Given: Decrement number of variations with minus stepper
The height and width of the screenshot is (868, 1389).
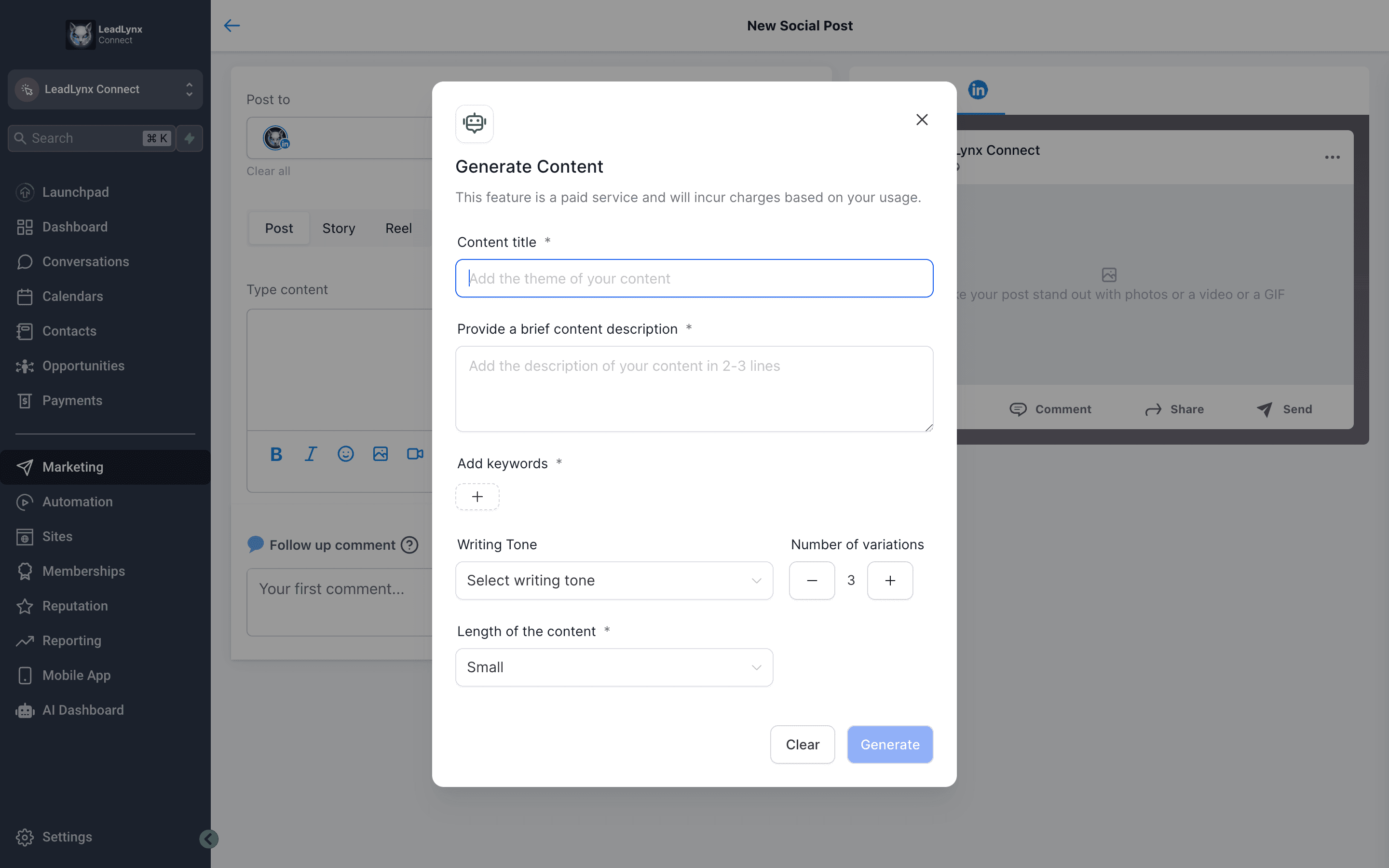Looking at the screenshot, I should pos(812,580).
